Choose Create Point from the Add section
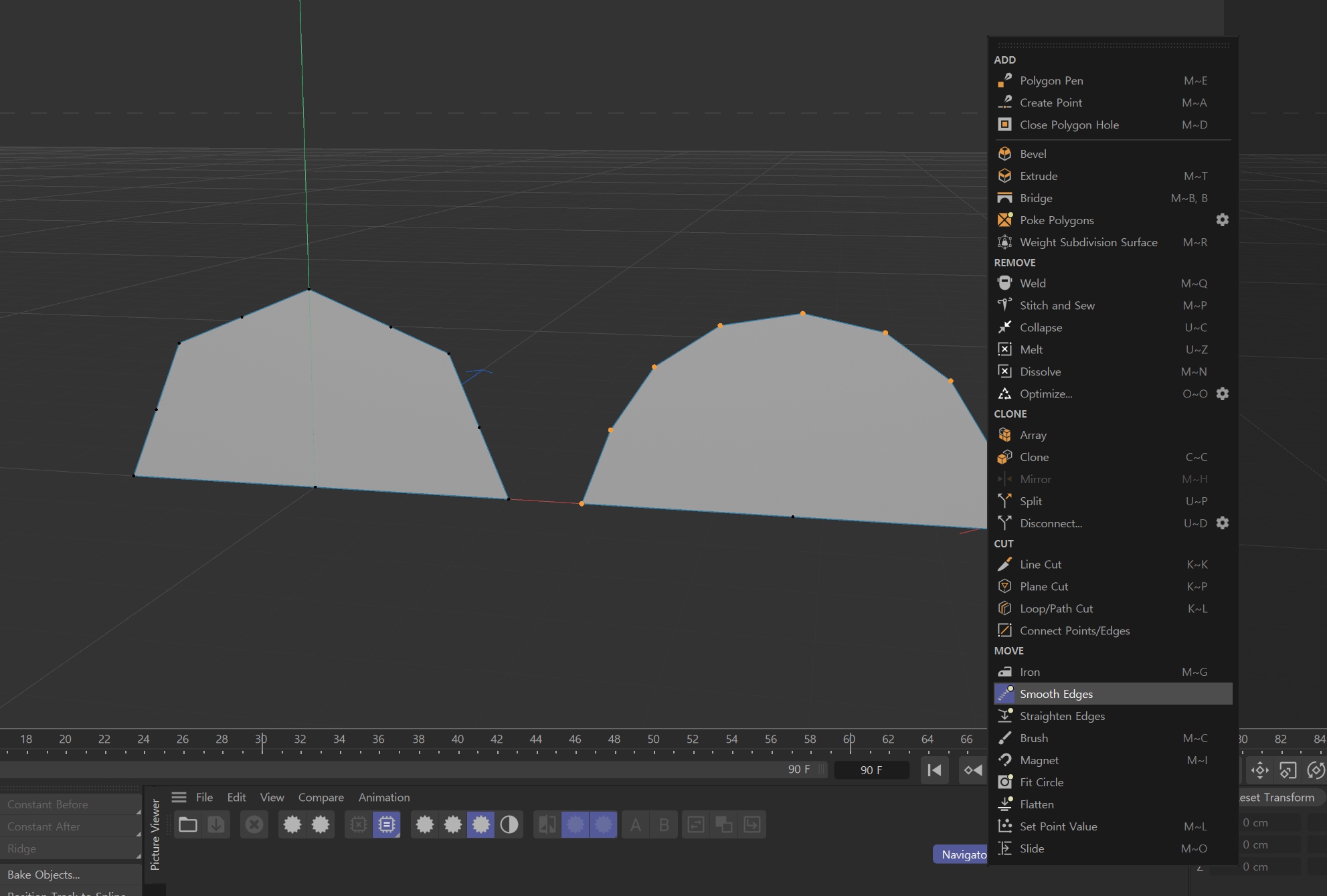This screenshot has height=896, width=1327. pos(1113,102)
